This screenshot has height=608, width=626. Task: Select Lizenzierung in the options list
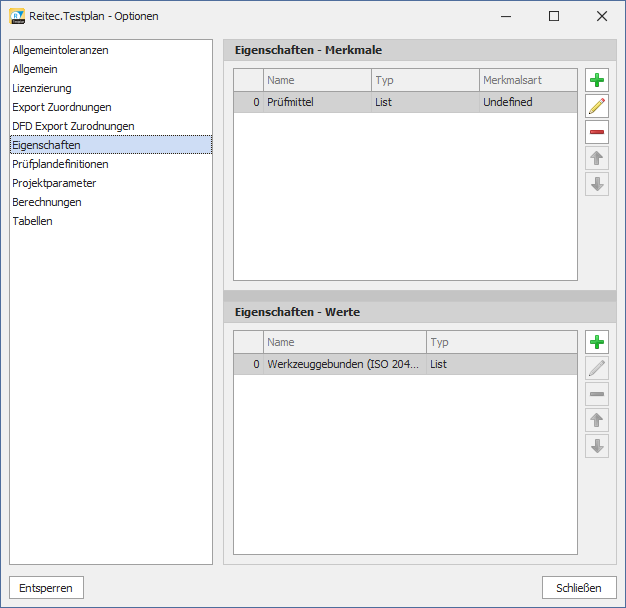pos(42,88)
